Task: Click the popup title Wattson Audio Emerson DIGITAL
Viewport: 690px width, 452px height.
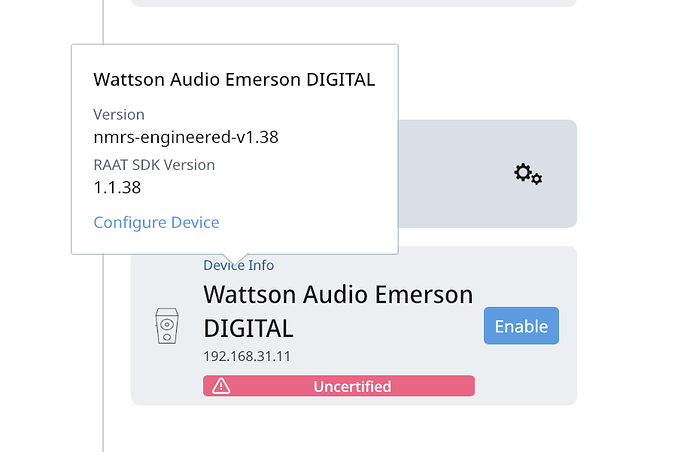Action: tap(234, 80)
